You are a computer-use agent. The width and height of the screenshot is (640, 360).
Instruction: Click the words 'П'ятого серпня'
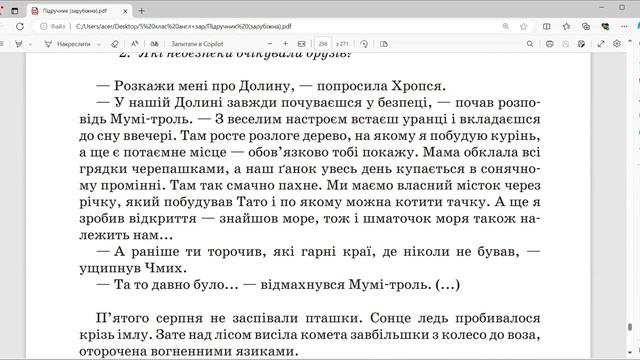click(149, 318)
